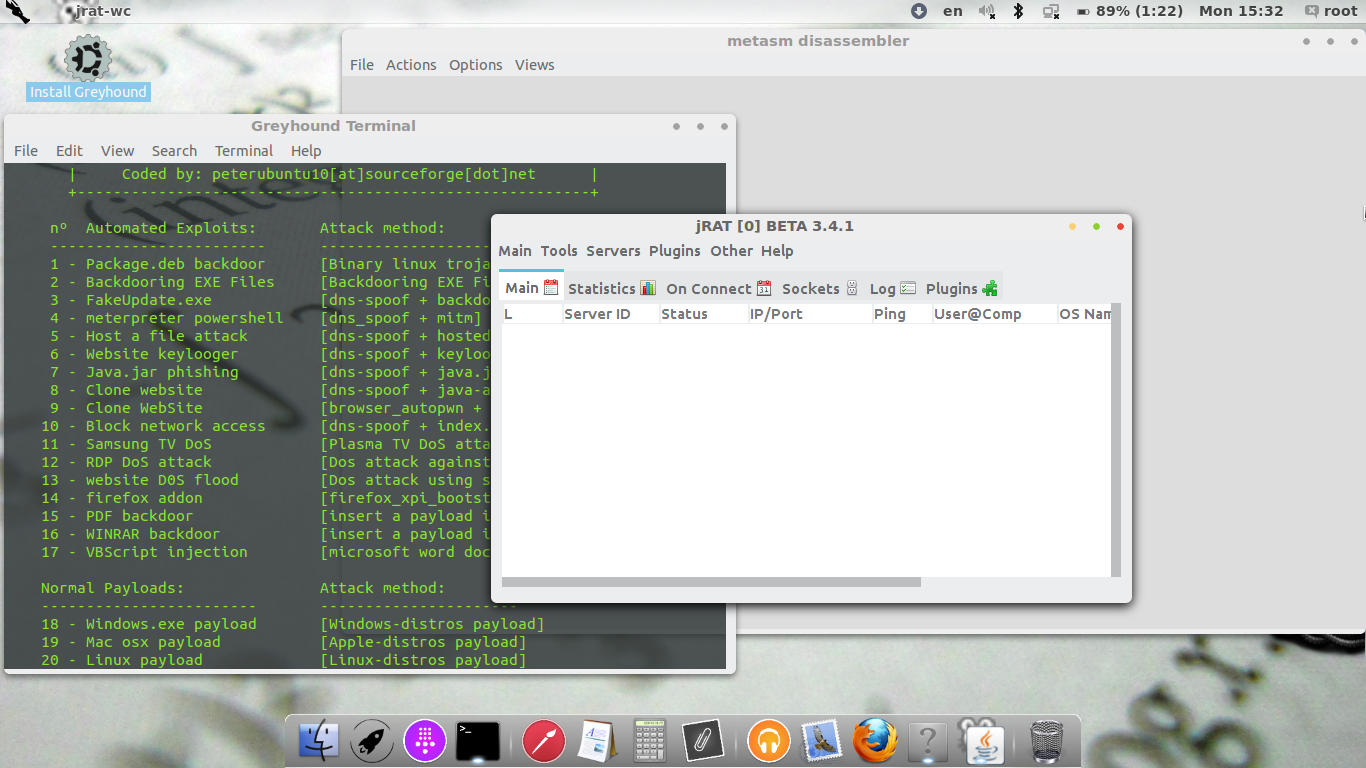
Task: Open the trash can in the dock
Action: [1047, 742]
